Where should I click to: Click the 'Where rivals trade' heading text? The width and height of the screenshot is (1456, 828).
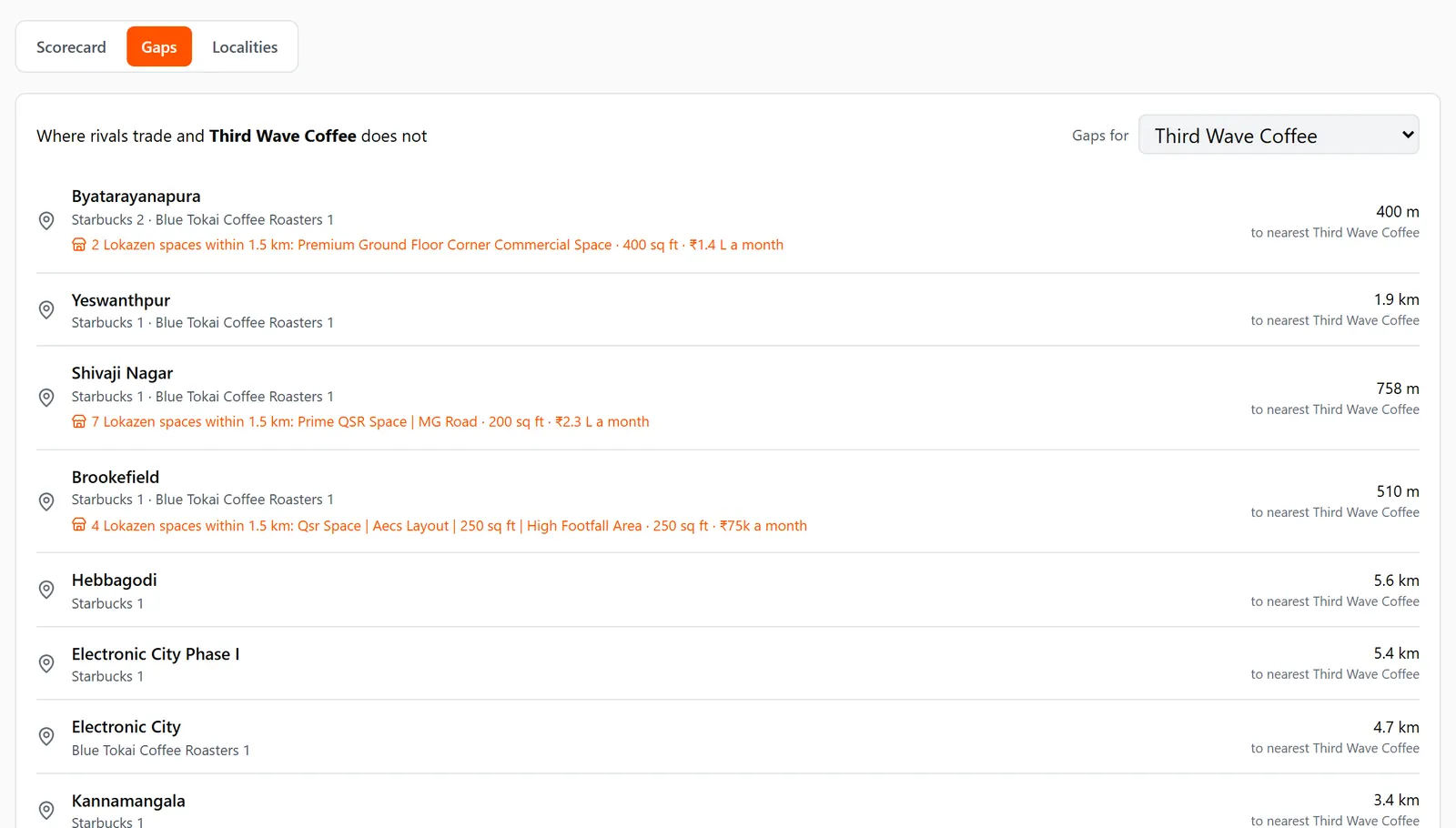tap(231, 136)
